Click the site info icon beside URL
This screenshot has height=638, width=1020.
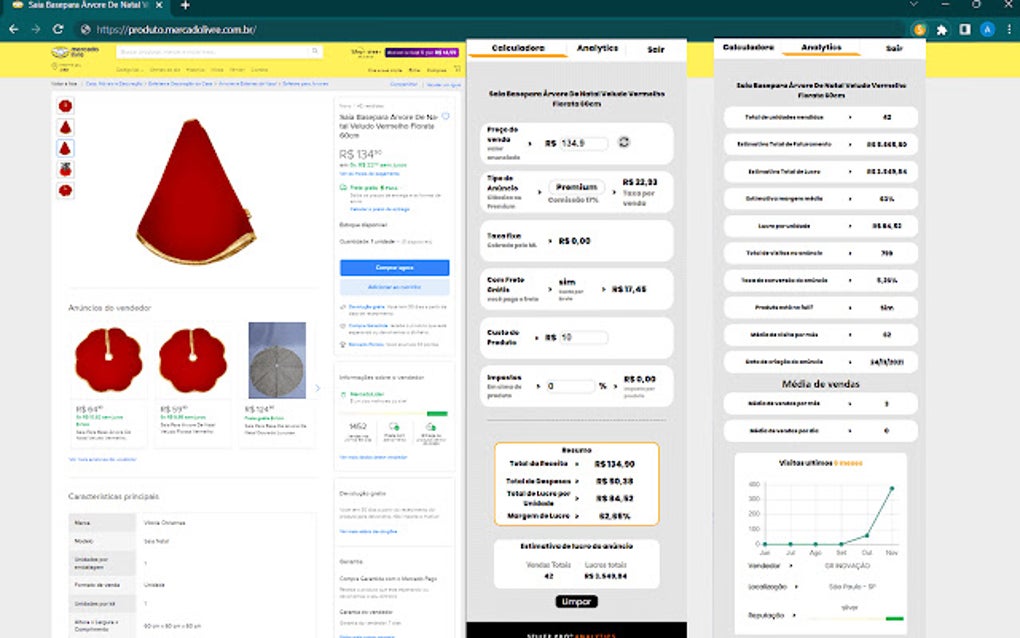coord(85,29)
